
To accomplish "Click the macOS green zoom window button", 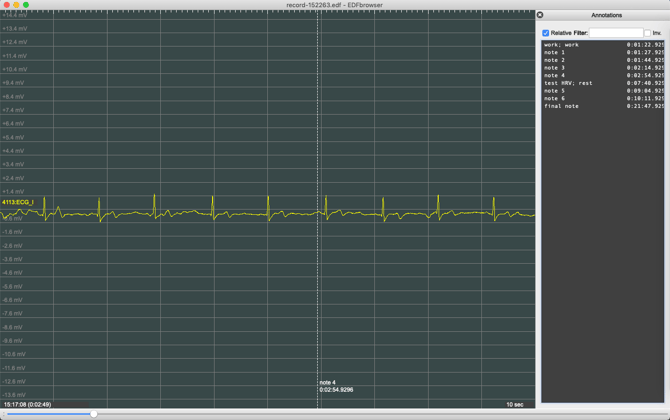I will tap(26, 5).
